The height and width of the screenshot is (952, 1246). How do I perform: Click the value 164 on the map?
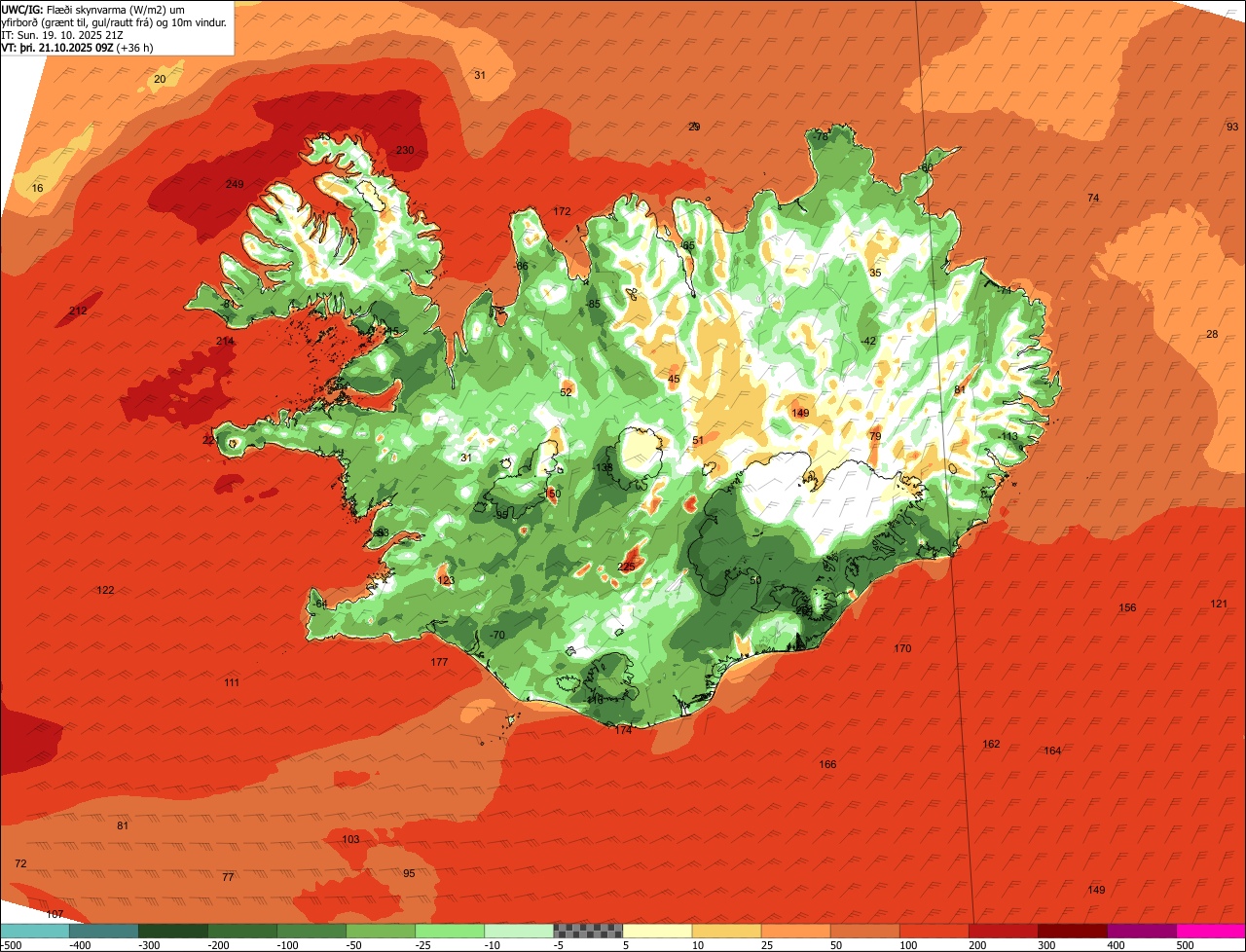(x=1052, y=751)
